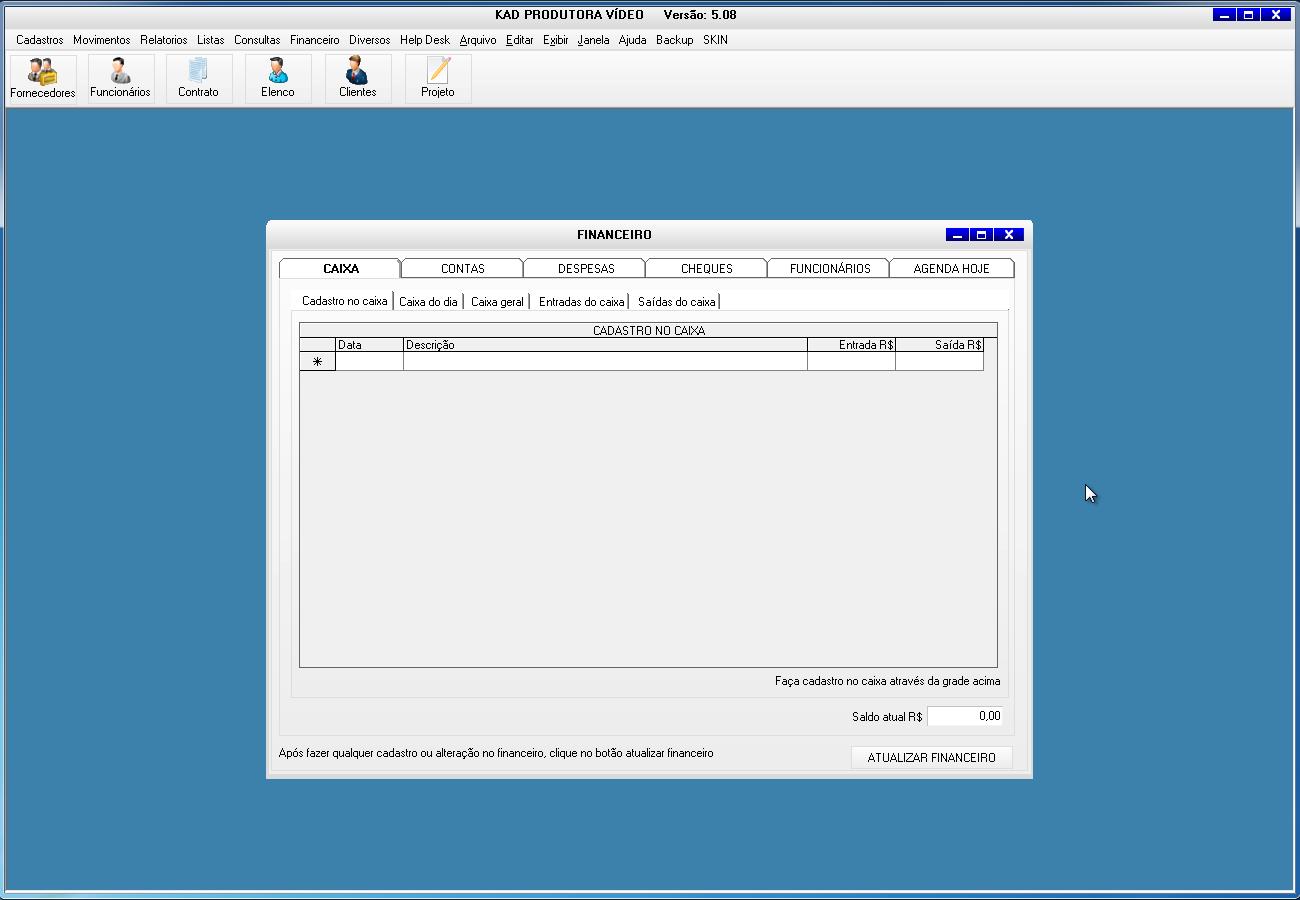Switch to Entradas do caixa subtab
The height and width of the screenshot is (900, 1300).
tap(581, 301)
